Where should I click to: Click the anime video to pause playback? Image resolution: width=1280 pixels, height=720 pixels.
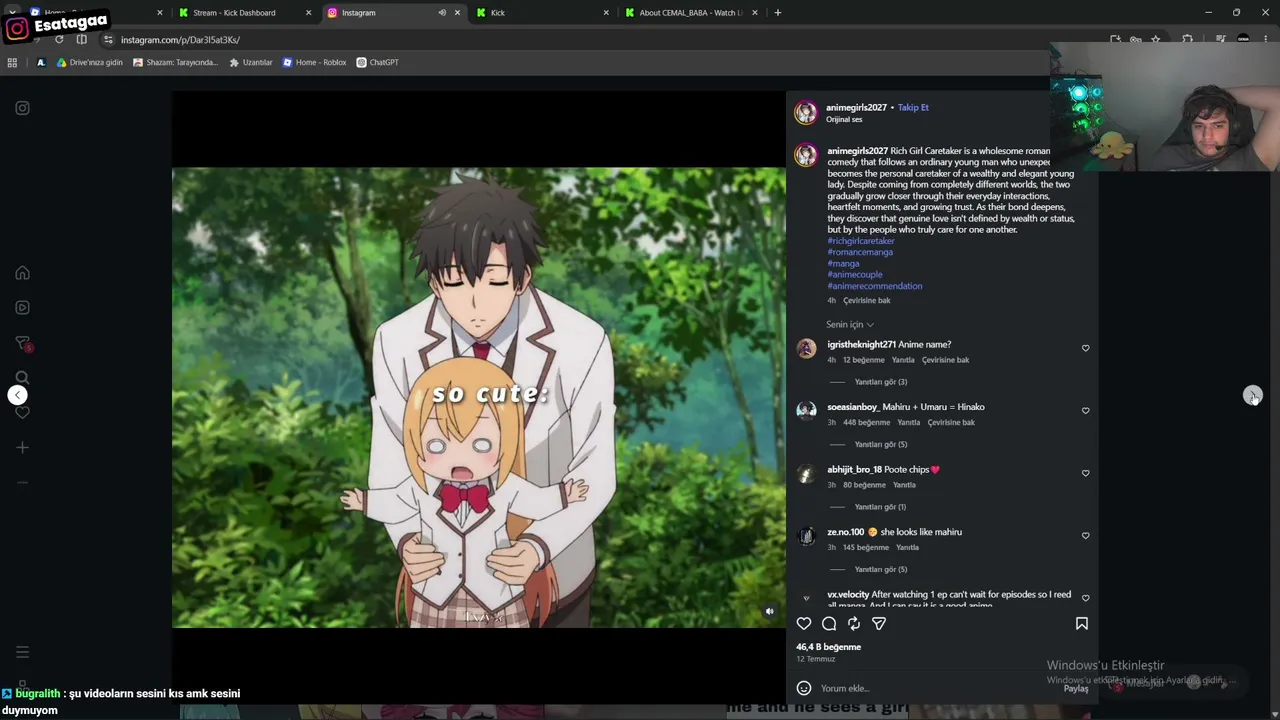click(x=479, y=398)
